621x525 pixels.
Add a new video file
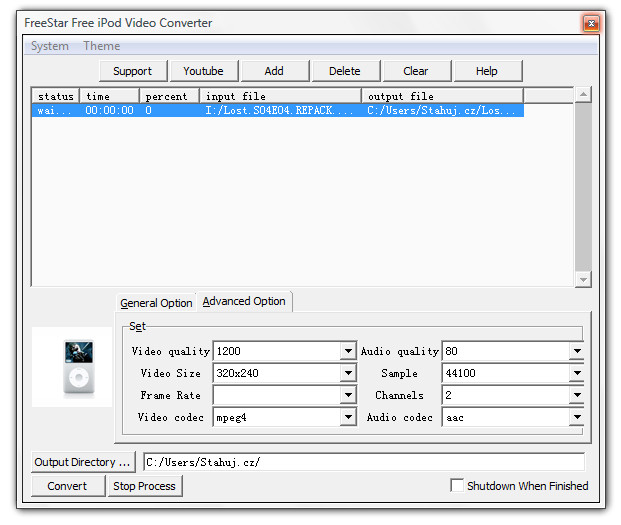click(274, 71)
